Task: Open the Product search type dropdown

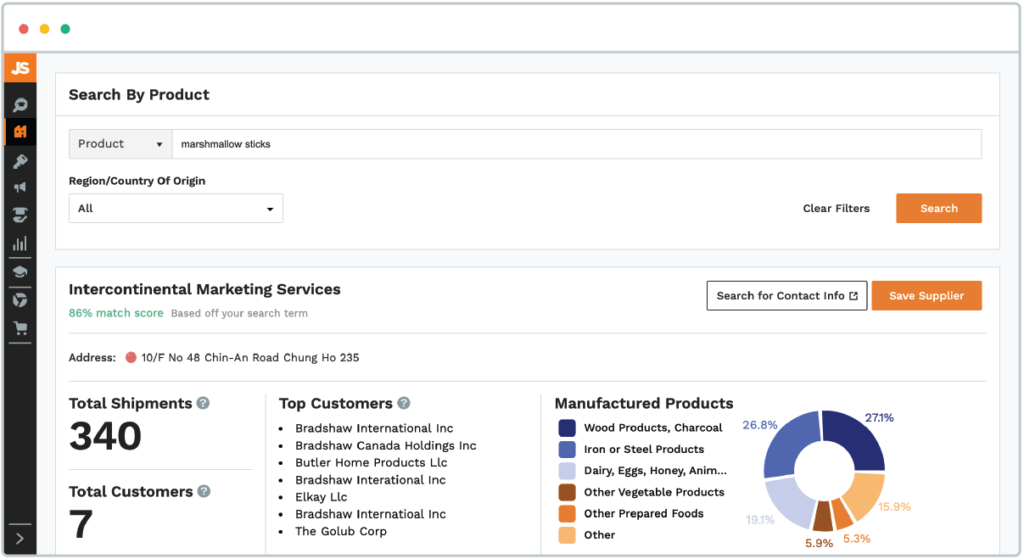Action: (x=120, y=144)
